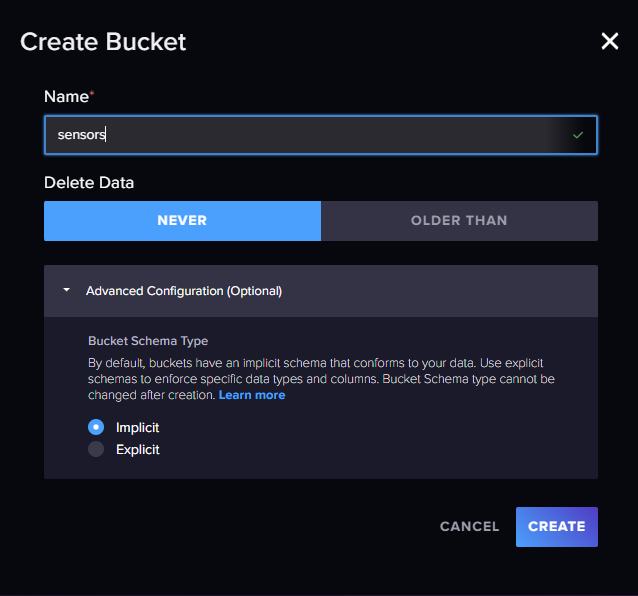Select the Implicit schema radio button
The image size is (638, 596).
96,427
